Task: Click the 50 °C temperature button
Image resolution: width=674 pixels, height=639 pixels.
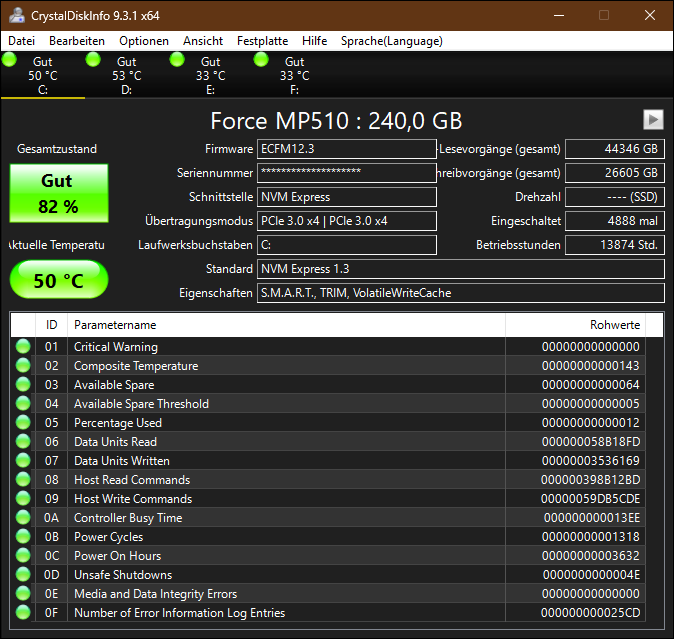Action: [x=59, y=279]
